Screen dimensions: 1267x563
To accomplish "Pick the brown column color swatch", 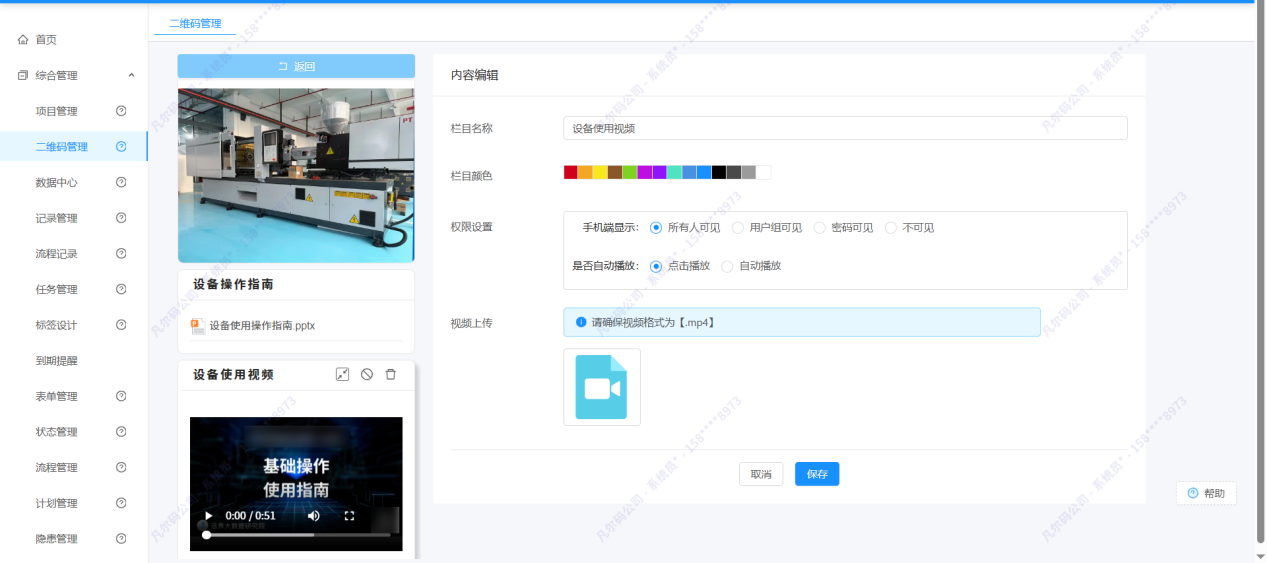I will 615,173.
